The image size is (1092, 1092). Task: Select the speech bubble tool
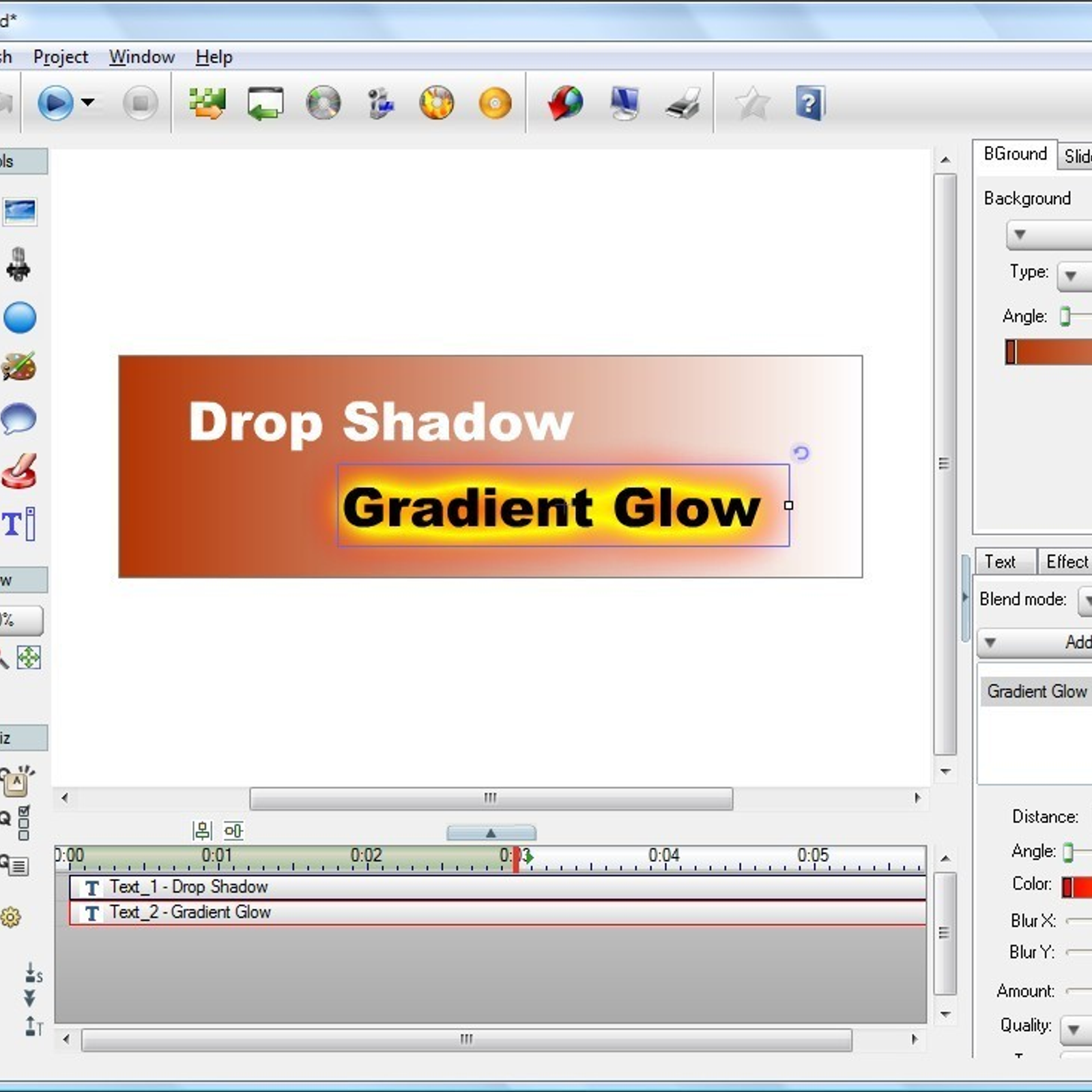pyautogui.click(x=18, y=418)
